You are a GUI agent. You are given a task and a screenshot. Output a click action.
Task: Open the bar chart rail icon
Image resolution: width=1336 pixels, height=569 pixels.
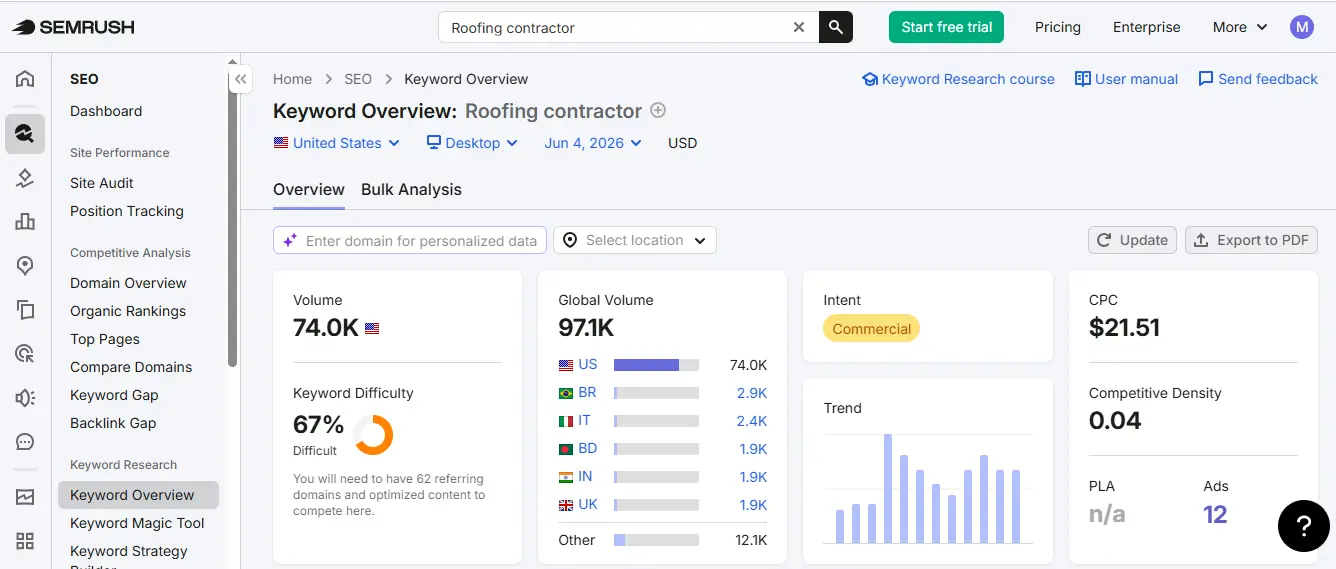point(25,222)
